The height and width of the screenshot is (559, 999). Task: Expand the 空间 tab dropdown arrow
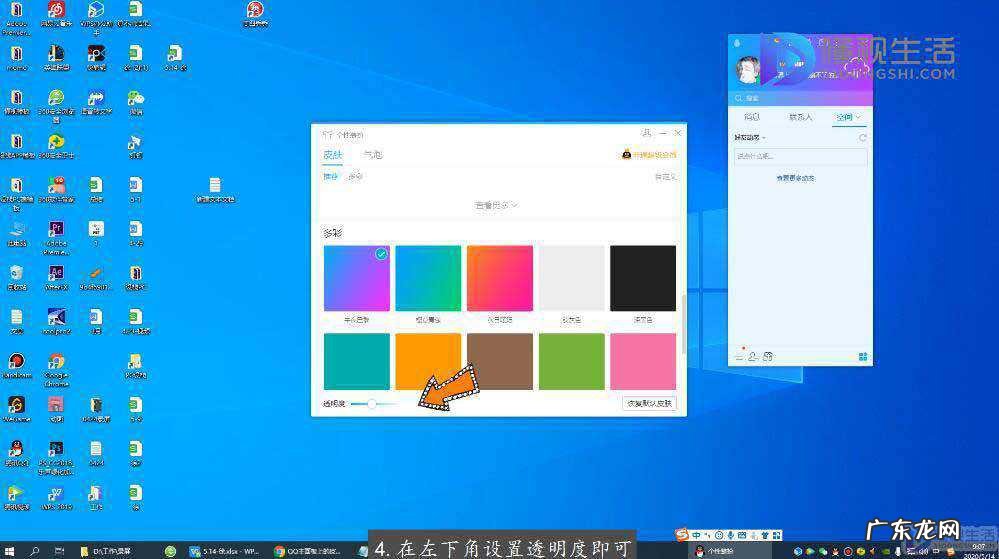tap(858, 117)
